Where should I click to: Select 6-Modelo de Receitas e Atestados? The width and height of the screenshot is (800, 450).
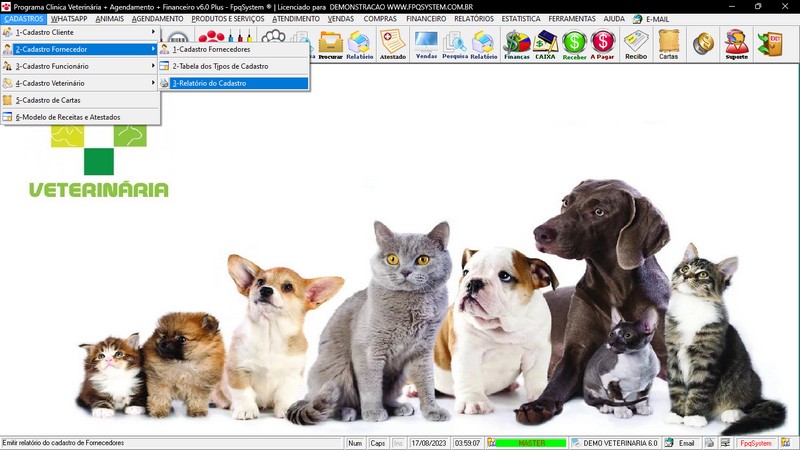point(80,117)
